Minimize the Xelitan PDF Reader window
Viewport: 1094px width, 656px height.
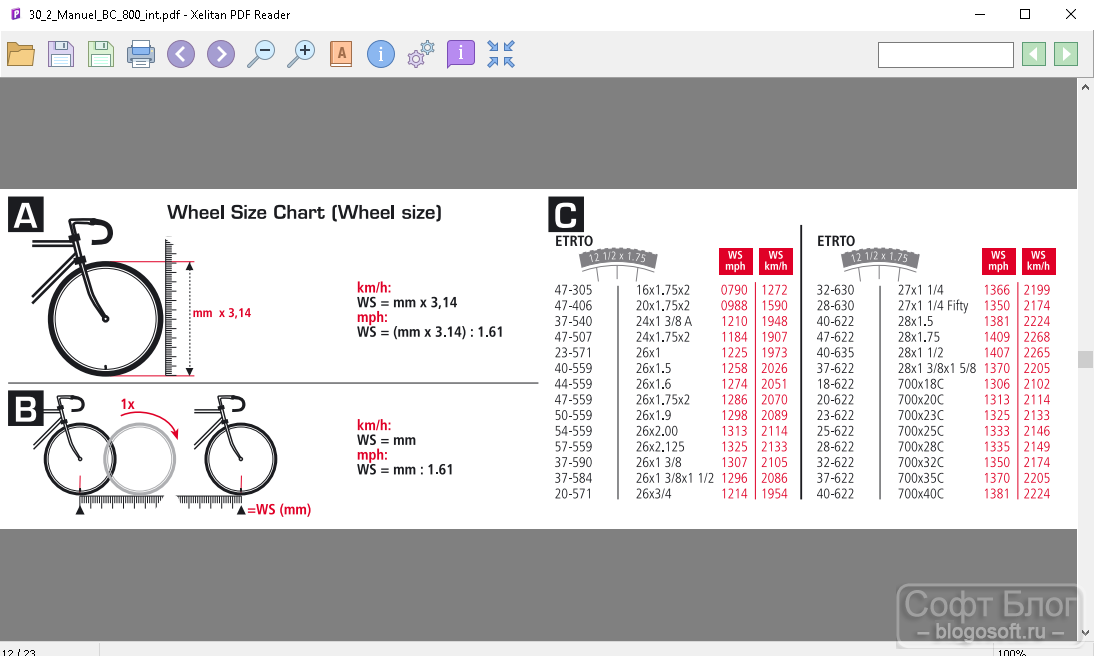click(x=980, y=14)
